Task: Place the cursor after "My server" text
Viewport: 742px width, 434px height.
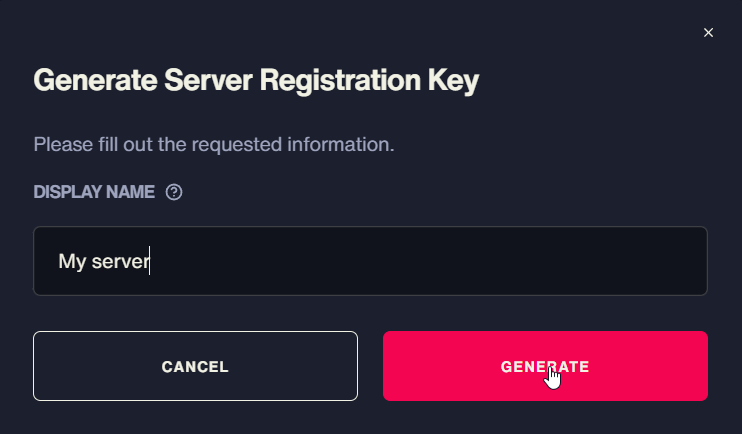Action: coord(150,261)
